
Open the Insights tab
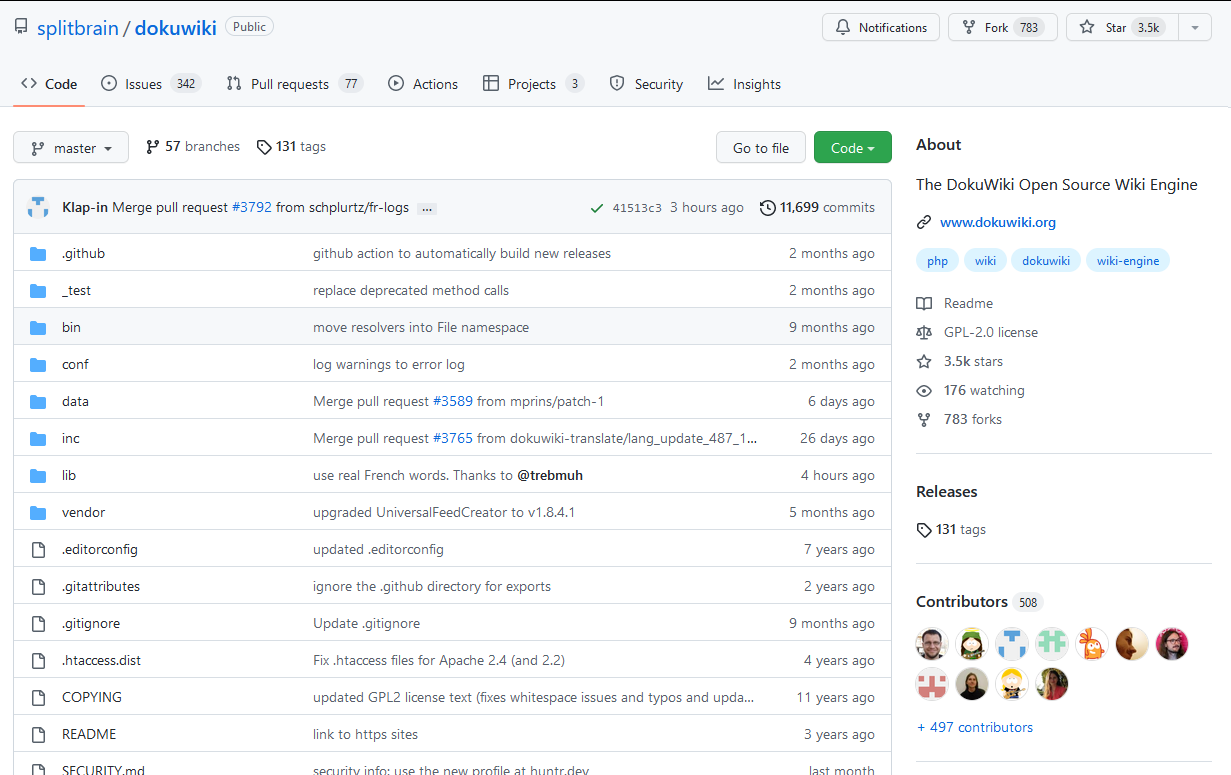744,84
